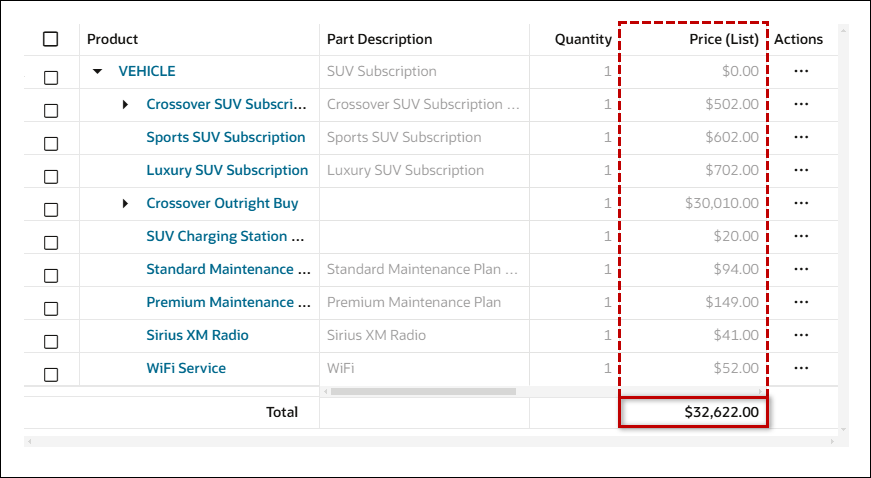This screenshot has width=871, height=478.
Task: Collapse the VEHICLE tree node
Action: (97, 72)
